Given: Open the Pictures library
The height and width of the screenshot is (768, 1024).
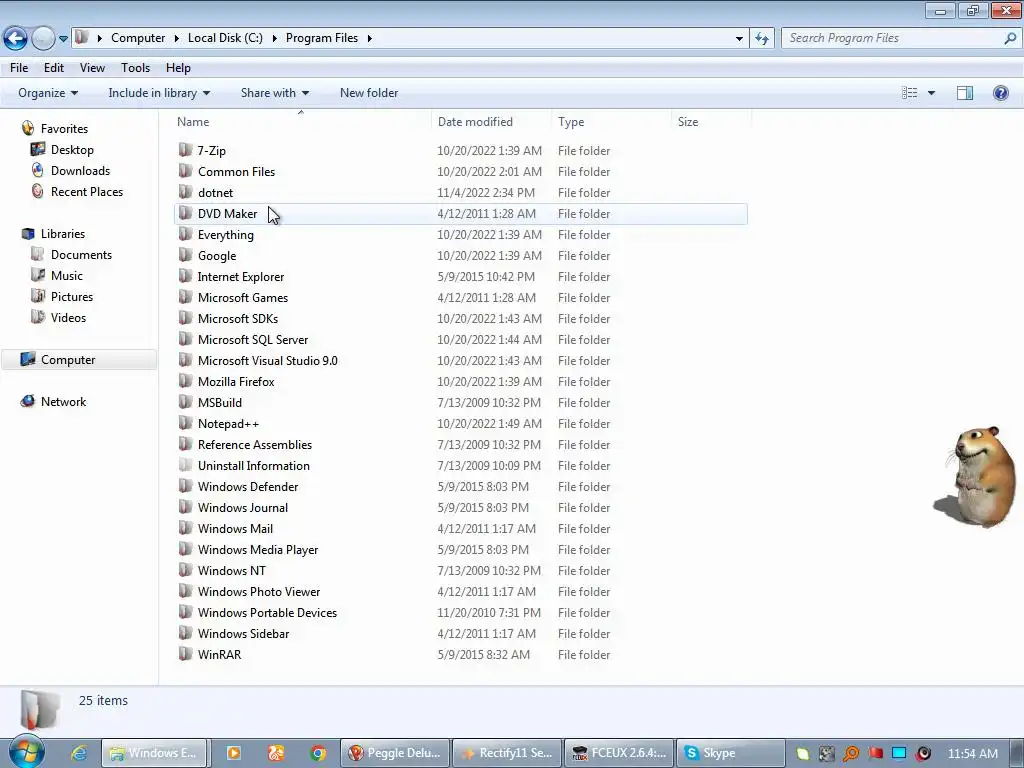Looking at the screenshot, I should [x=72, y=296].
